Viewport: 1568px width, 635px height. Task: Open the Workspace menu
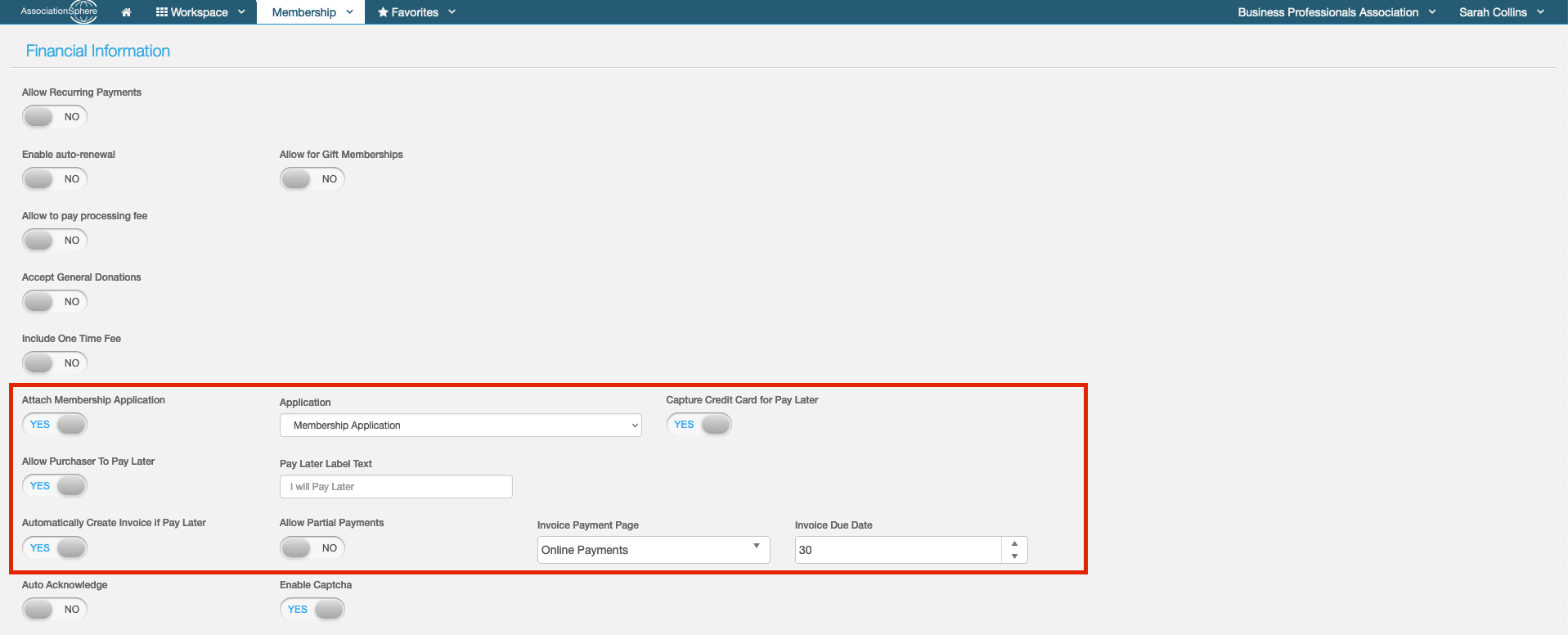coord(200,12)
